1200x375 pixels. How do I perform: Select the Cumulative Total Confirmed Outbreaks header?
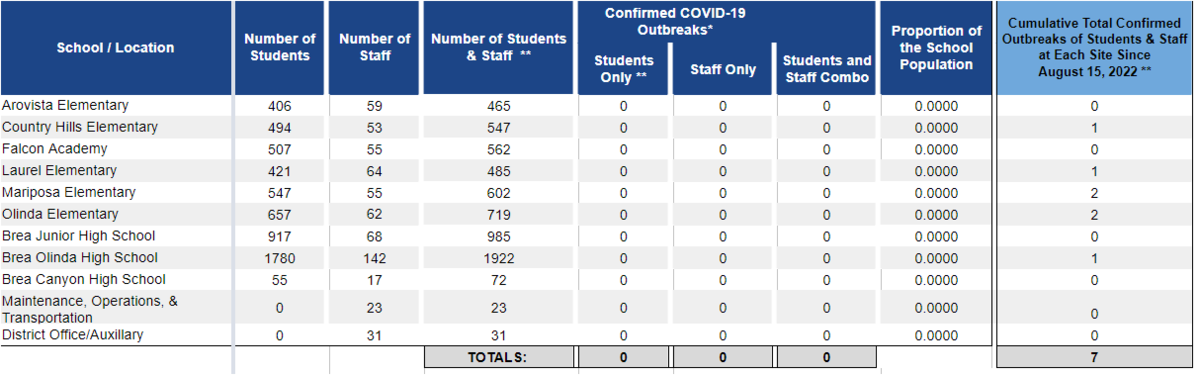[1095, 48]
